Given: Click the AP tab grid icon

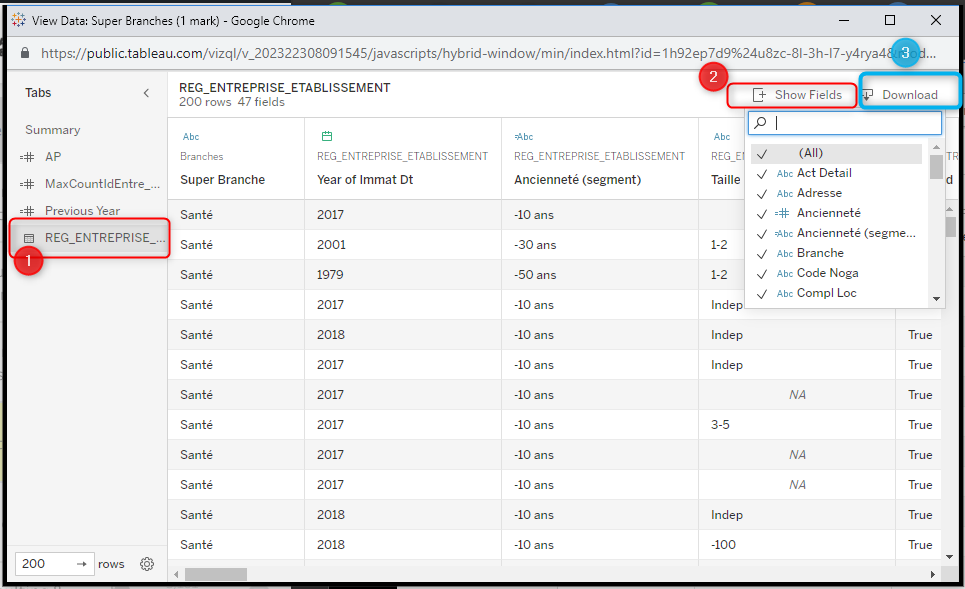Looking at the screenshot, I should (27, 157).
